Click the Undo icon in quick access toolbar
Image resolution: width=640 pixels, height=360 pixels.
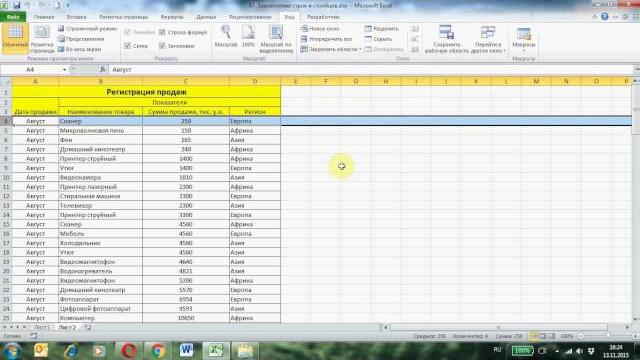(28, 5)
